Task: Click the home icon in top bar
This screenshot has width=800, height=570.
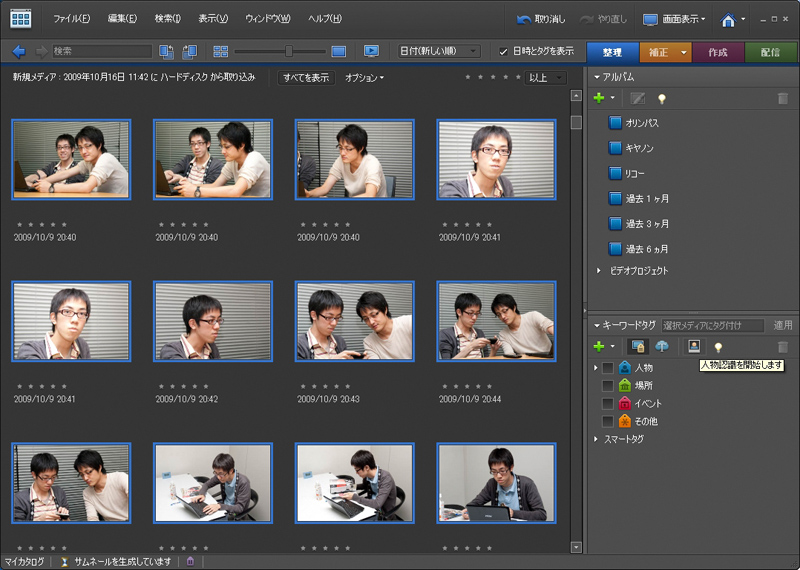Action: (728, 20)
